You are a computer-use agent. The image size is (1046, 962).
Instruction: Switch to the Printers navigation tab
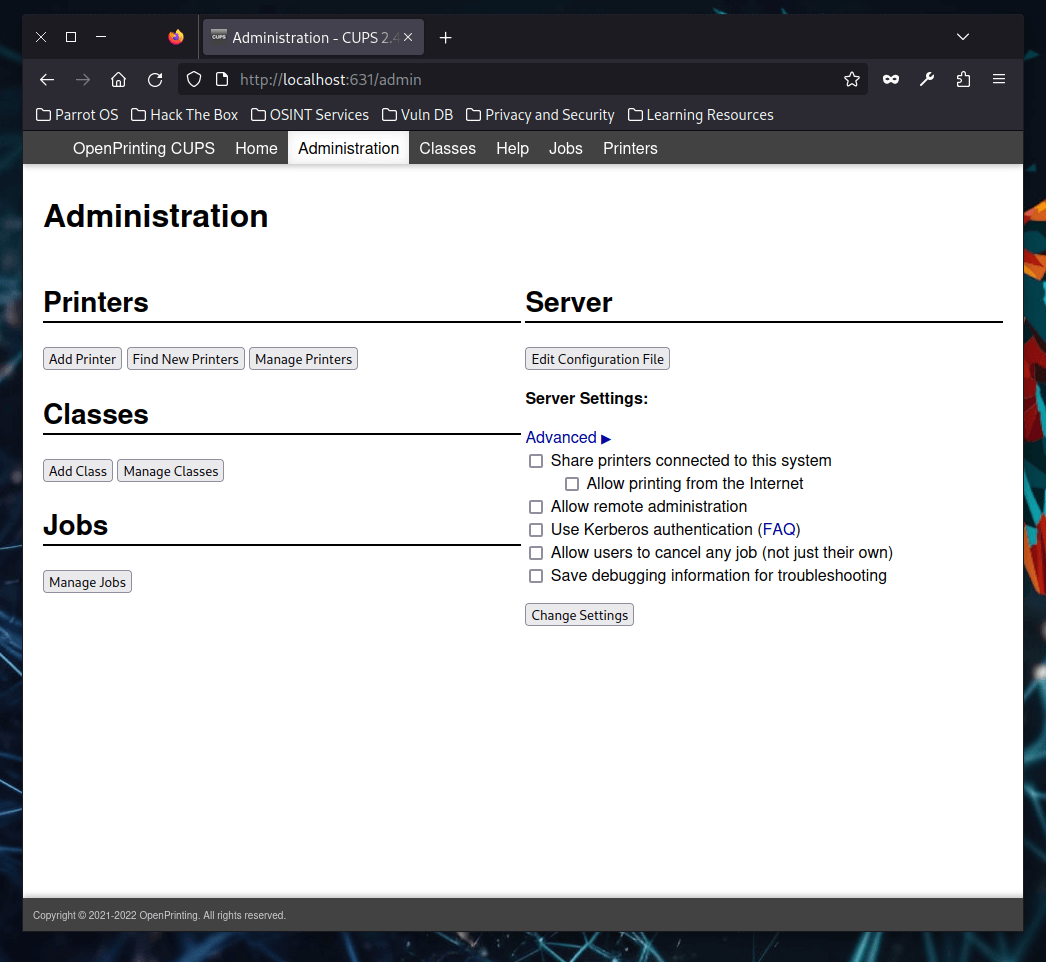pos(630,148)
